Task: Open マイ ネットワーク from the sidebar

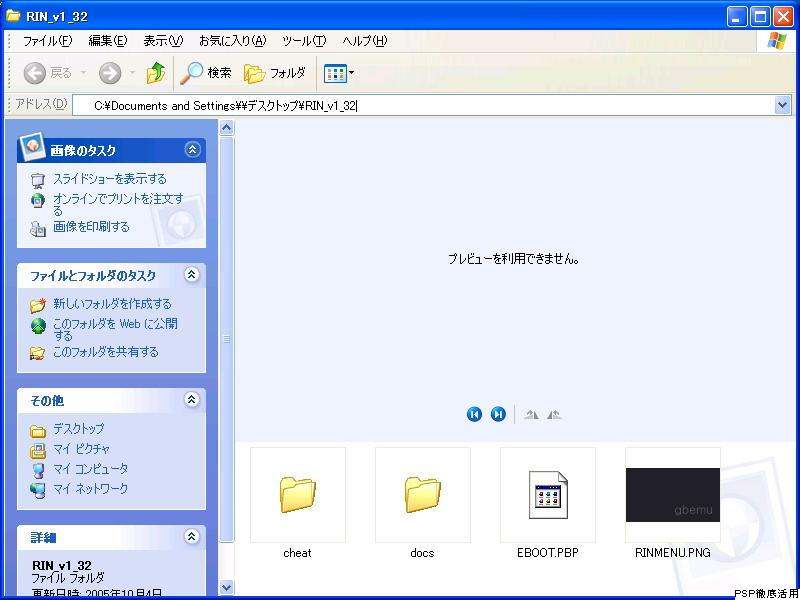Action: (x=91, y=488)
